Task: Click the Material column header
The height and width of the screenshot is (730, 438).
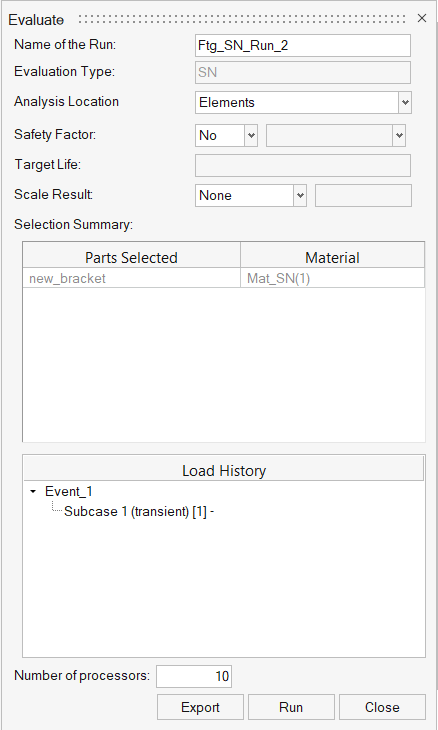Action: (332, 257)
